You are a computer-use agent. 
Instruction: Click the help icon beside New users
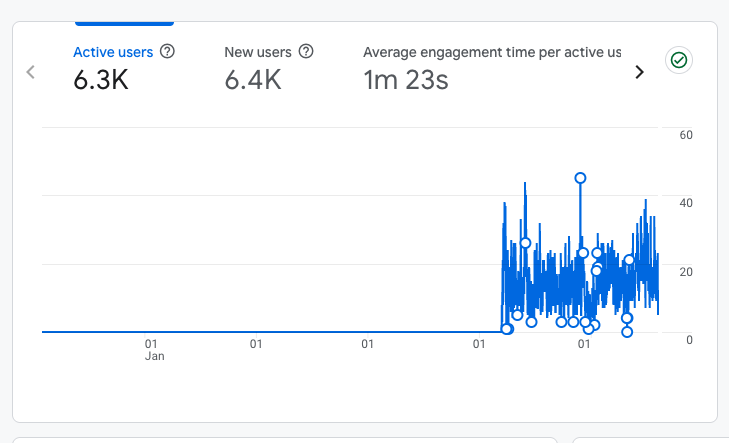pos(306,51)
